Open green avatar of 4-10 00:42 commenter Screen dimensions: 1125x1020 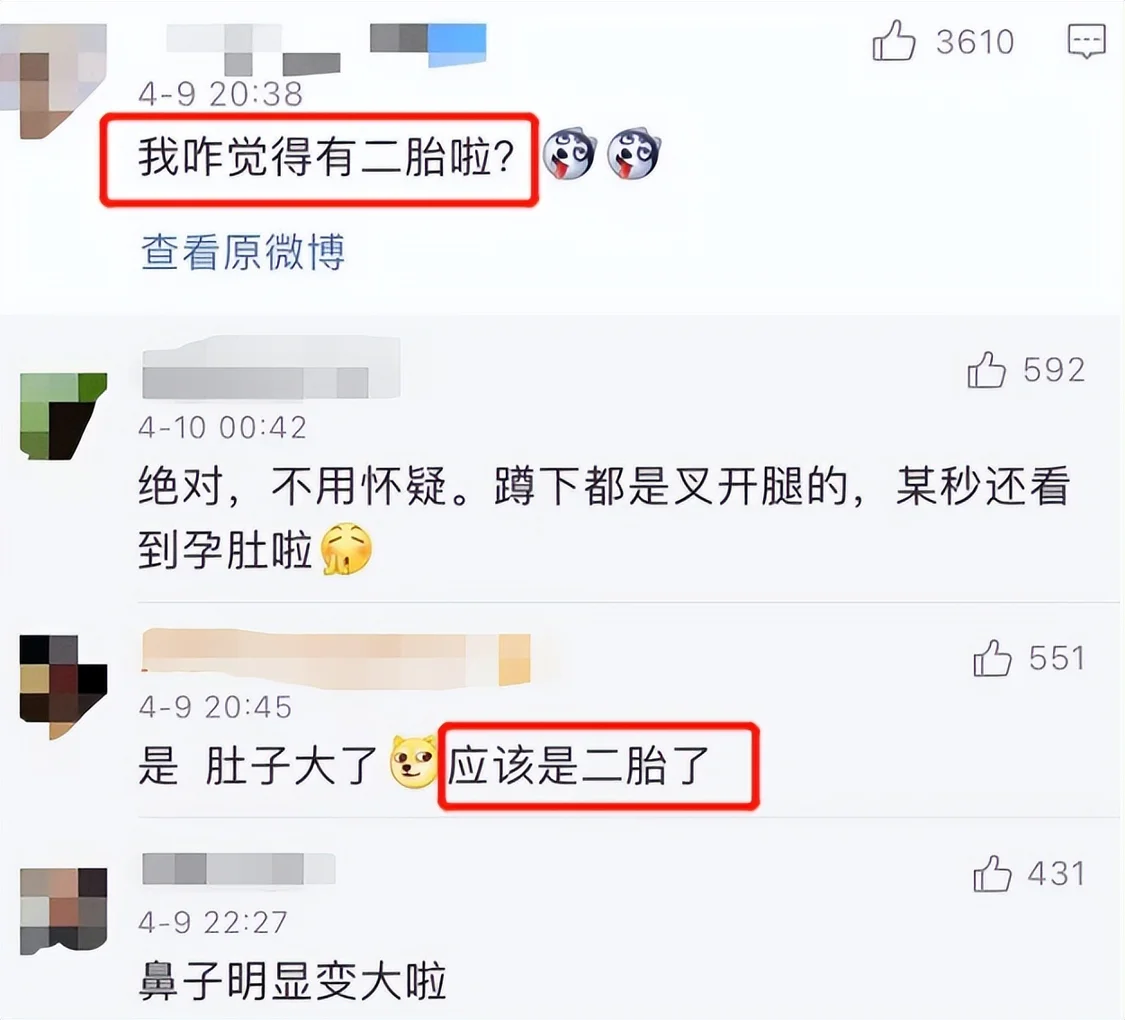tap(63, 416)
